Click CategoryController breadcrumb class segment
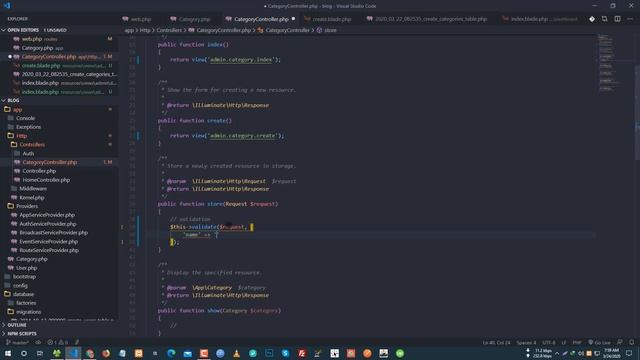Image resolution: width=640 pixels, height=360 pixels. coord(283,30)
